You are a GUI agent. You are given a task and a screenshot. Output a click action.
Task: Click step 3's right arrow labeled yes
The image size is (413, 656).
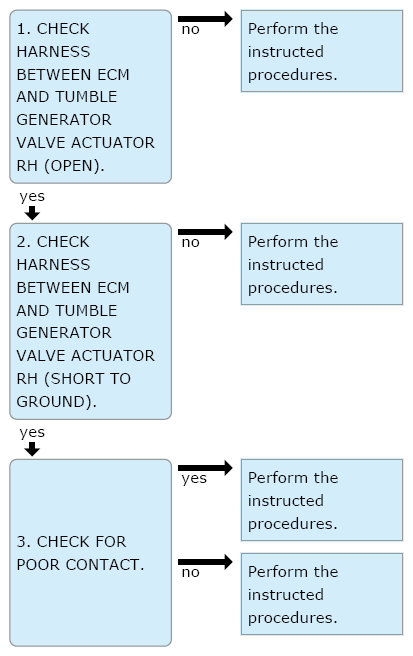(x=205, y=467)
